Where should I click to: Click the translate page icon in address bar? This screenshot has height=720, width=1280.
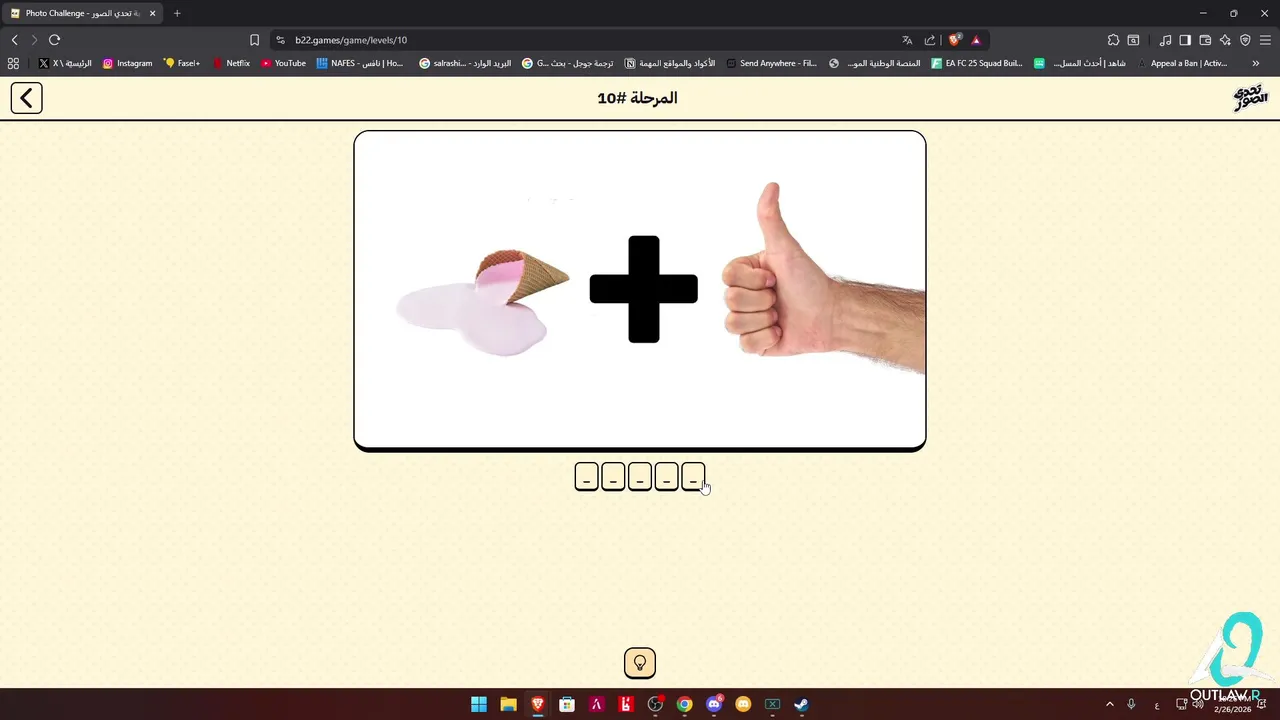pos(907,40)
